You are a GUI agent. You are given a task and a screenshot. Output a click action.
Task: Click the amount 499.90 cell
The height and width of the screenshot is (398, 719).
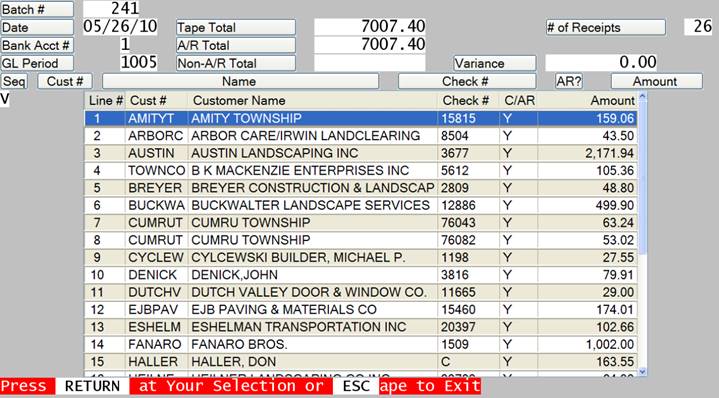coord(587,205)
